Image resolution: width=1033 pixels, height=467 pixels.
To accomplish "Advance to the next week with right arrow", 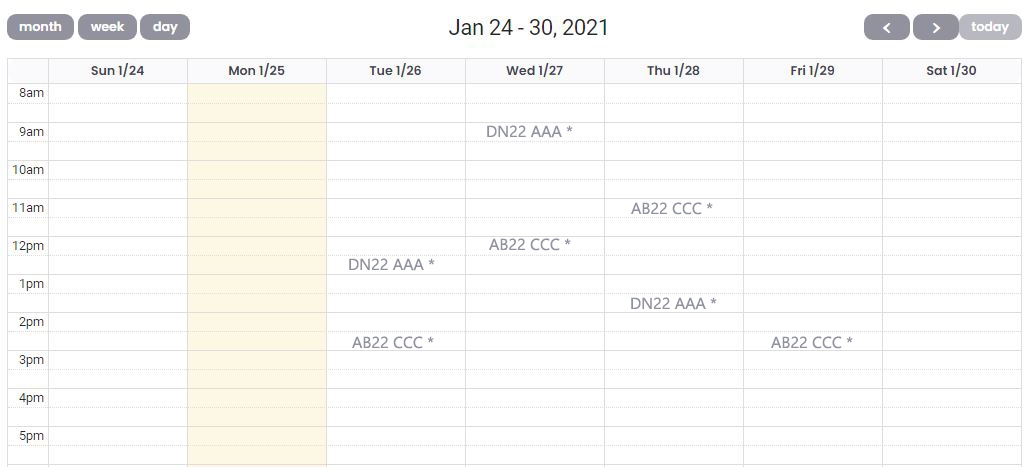I will click(x=935, y=28).
